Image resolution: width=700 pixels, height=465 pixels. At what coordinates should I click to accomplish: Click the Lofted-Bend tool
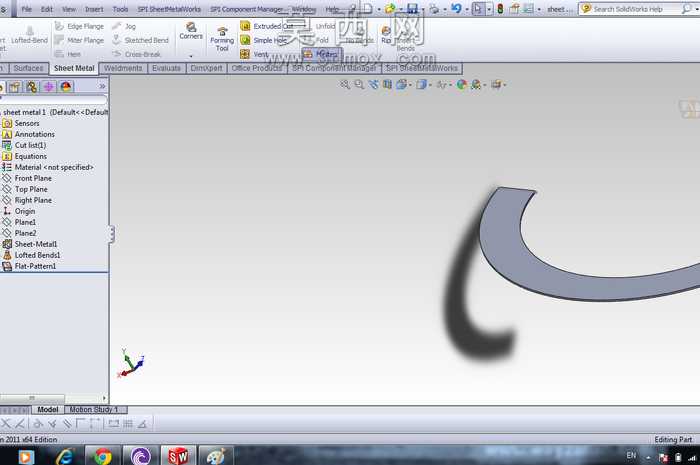pos(29,35)
